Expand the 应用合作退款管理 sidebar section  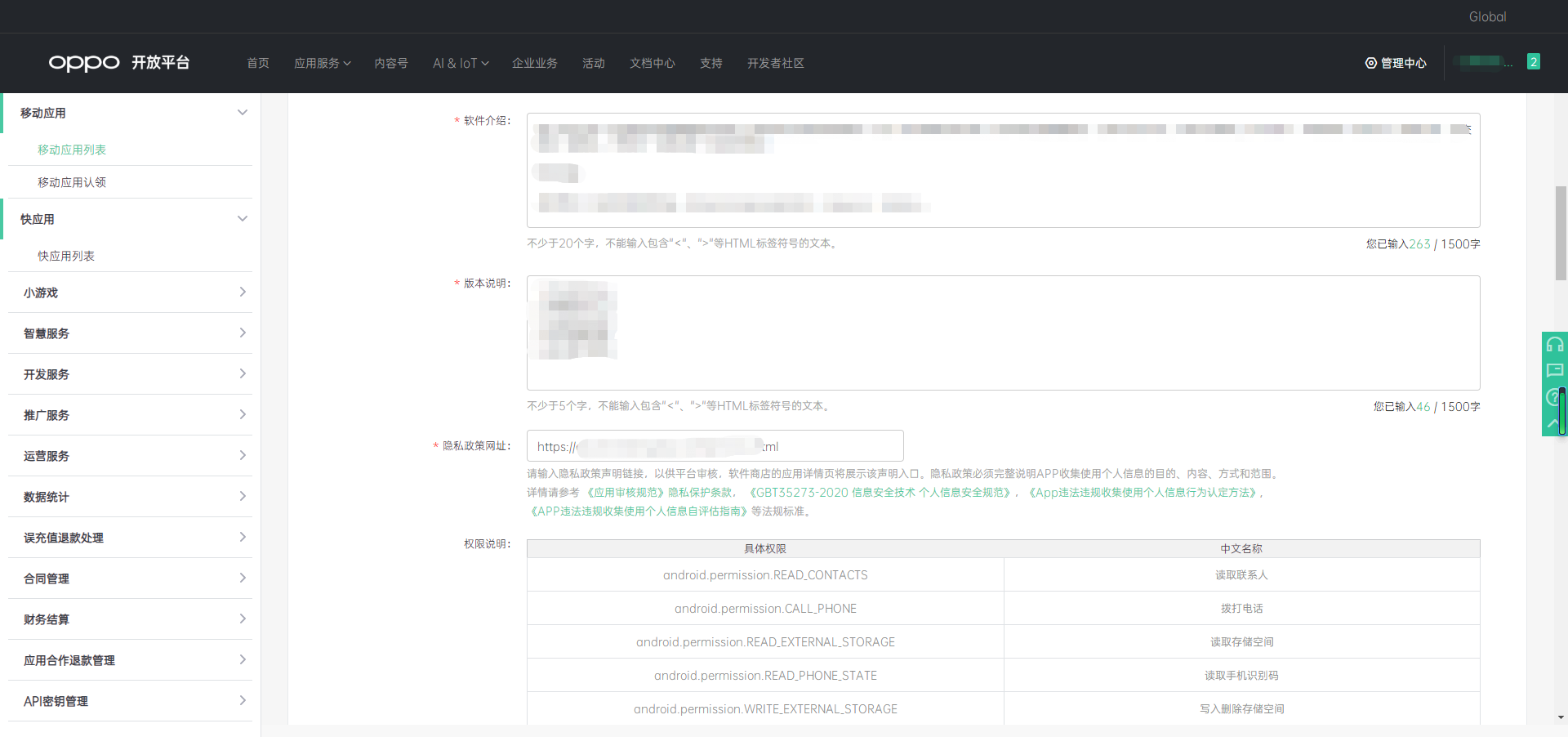[131, 660]
